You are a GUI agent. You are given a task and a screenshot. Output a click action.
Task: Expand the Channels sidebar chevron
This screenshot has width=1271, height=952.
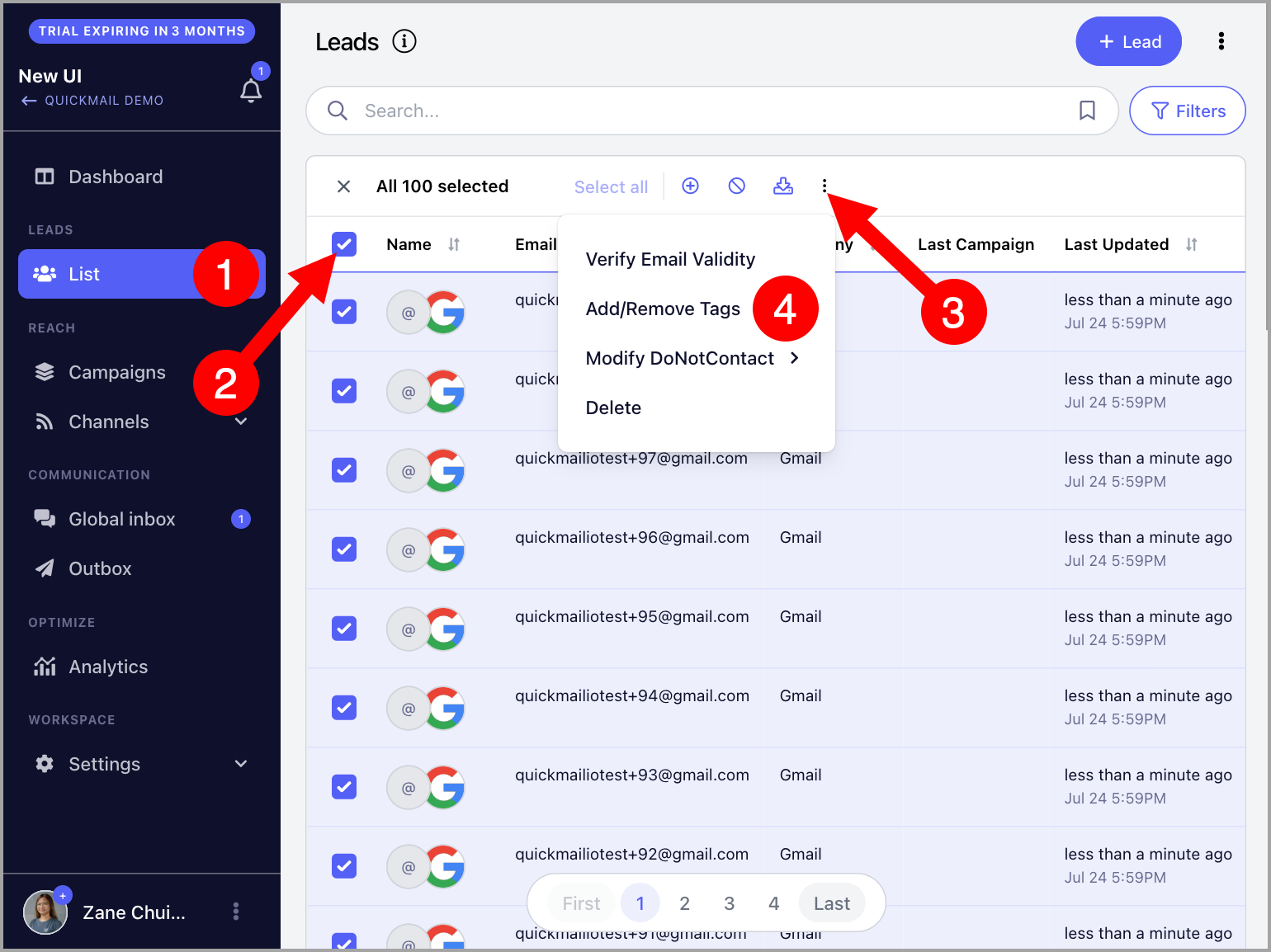tap(241, 422)
